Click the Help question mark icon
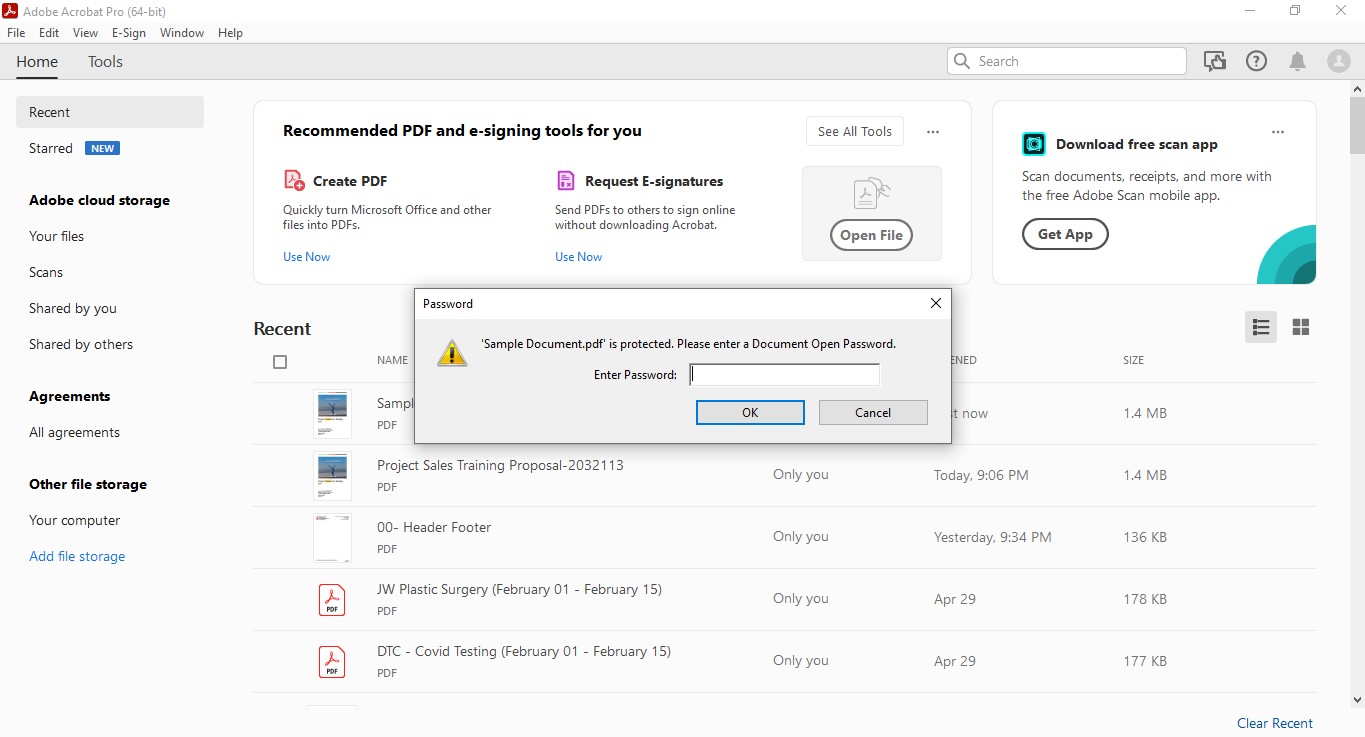This screenshot has height=737, width=1365. coord(1256,60)
